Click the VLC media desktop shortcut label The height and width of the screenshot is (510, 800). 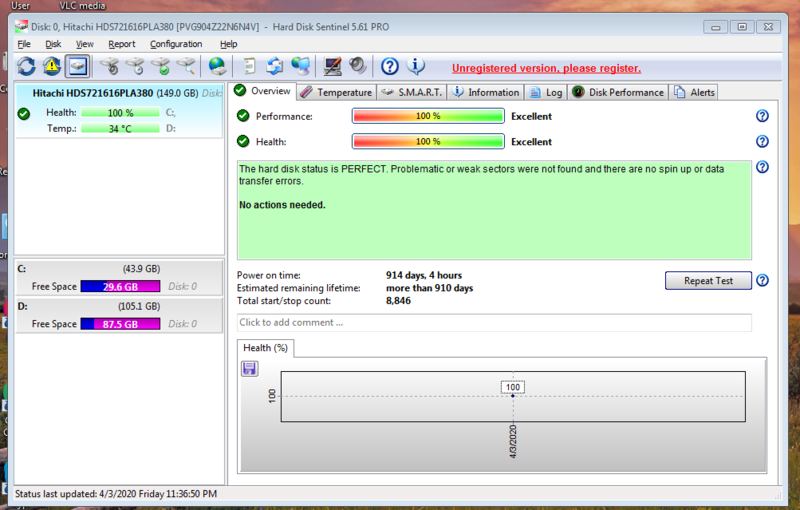(82, 6)
